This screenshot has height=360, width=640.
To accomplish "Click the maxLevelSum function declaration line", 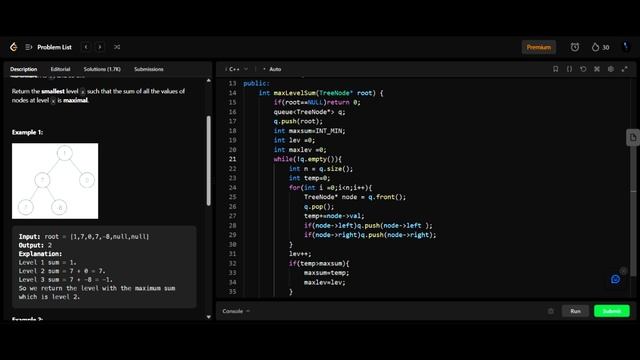I will coord(321,93).
